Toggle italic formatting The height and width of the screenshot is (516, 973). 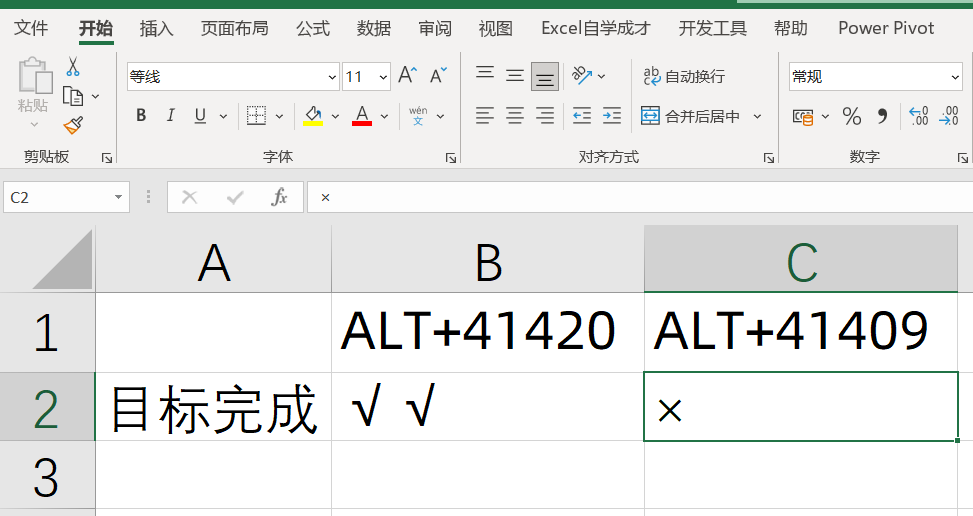pyautogui.click(x=170, y=115)
